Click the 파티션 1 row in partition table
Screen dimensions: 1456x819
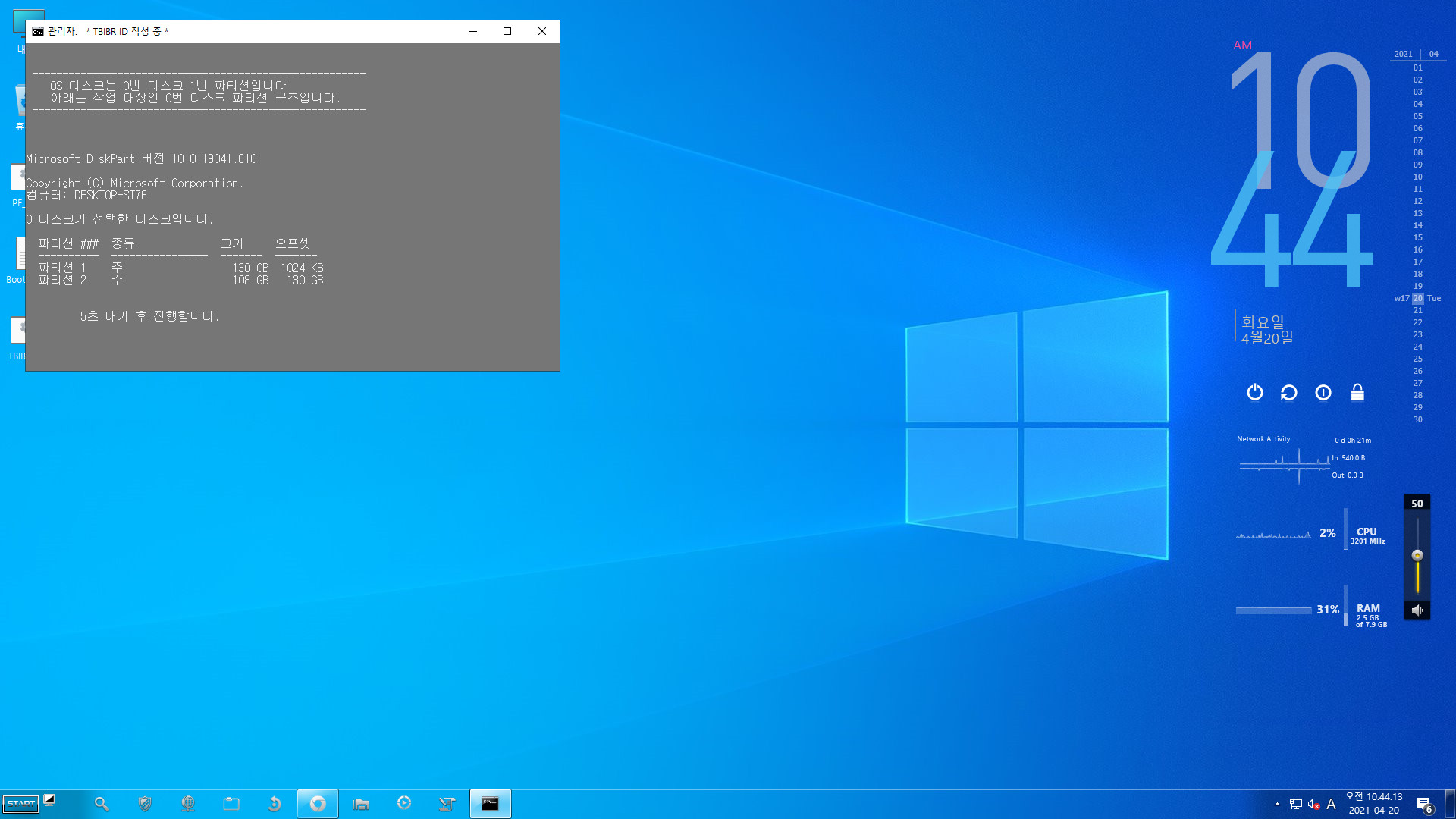tap(180, 268)
